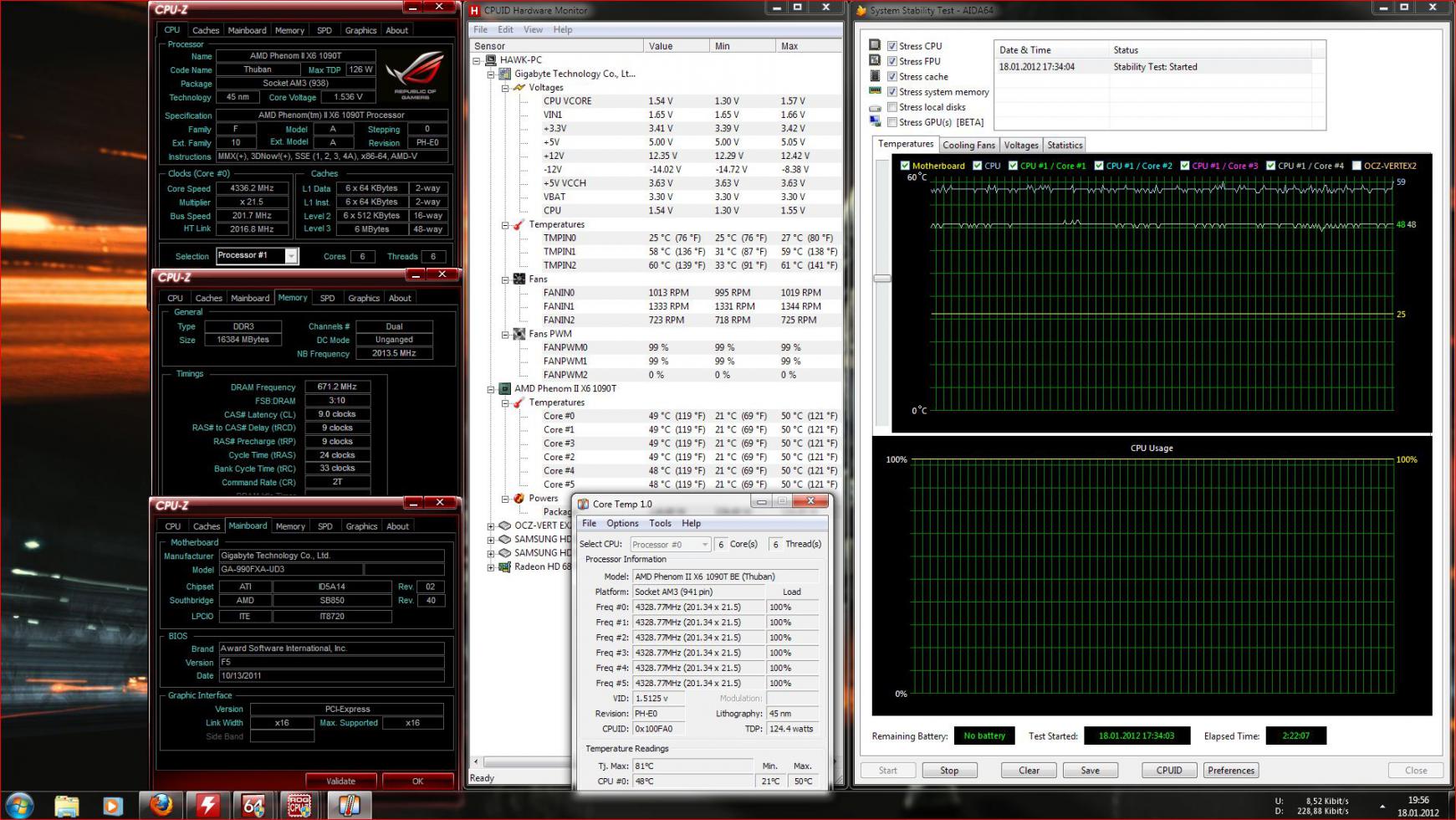Click the Core Temp title bar icon

(583, 504)
